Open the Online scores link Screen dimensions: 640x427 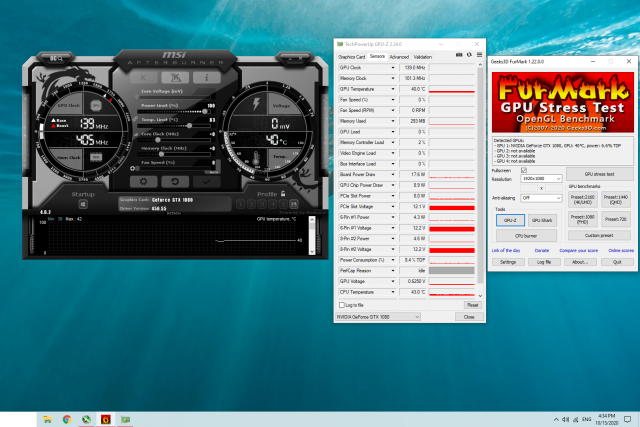click(x=621, y=250)
